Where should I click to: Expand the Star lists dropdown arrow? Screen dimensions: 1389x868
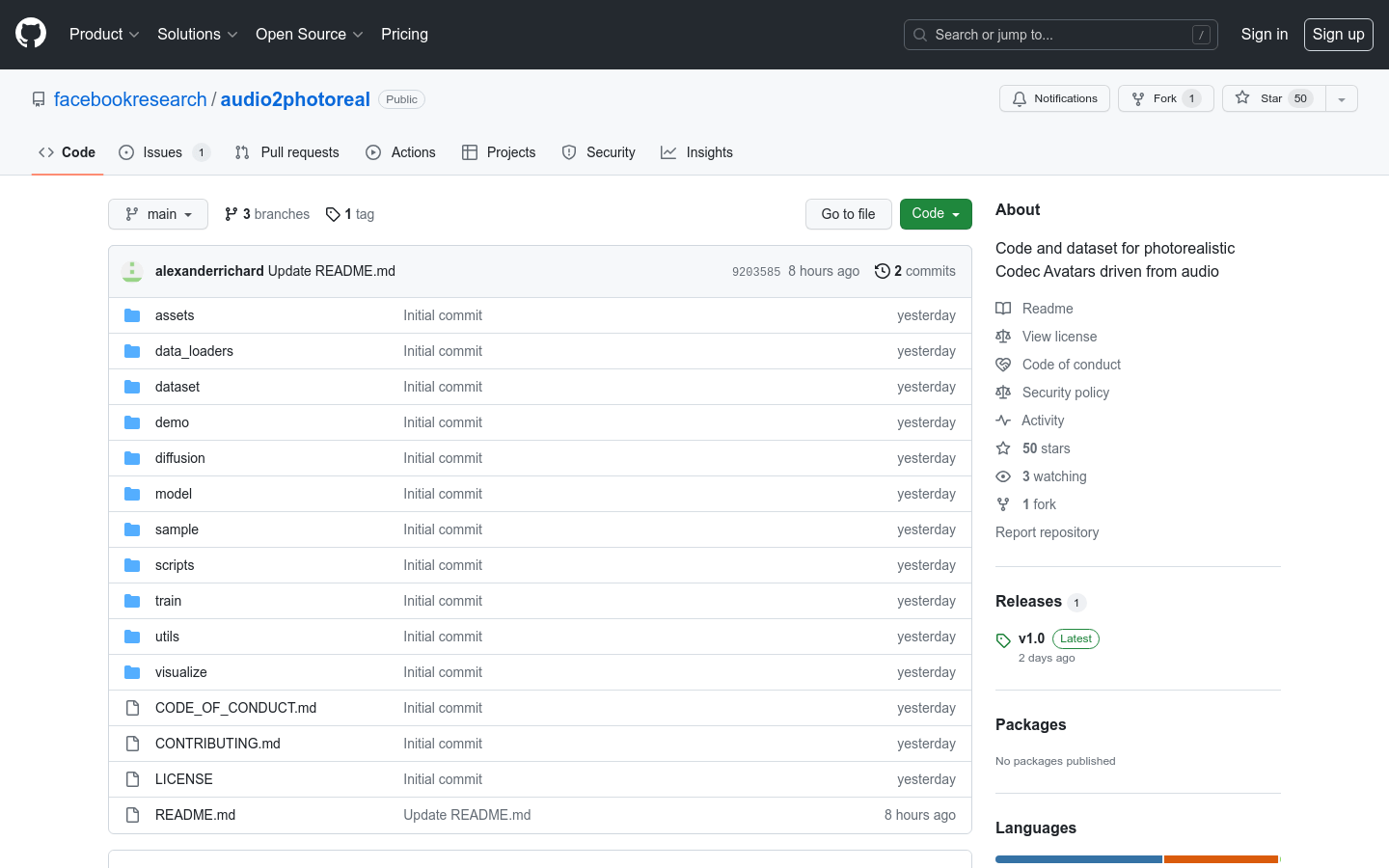(x=1342, y=98)
